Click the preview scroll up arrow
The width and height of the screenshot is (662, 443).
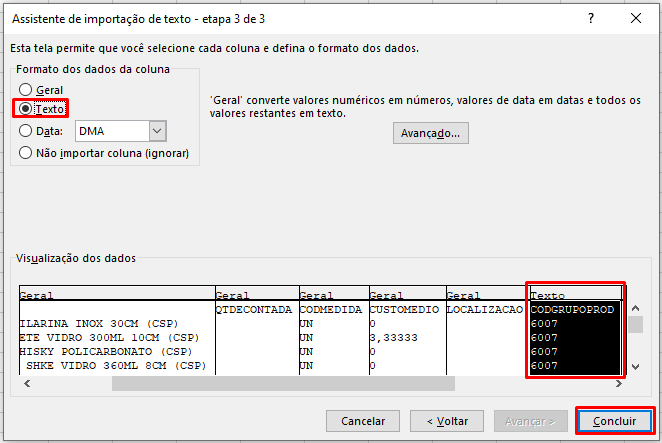[635, 308]
